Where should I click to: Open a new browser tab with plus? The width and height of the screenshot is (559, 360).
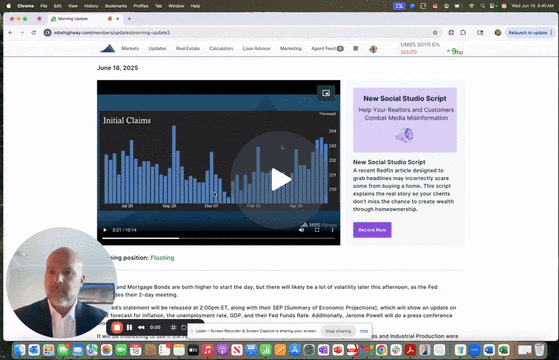click(129, 19)
